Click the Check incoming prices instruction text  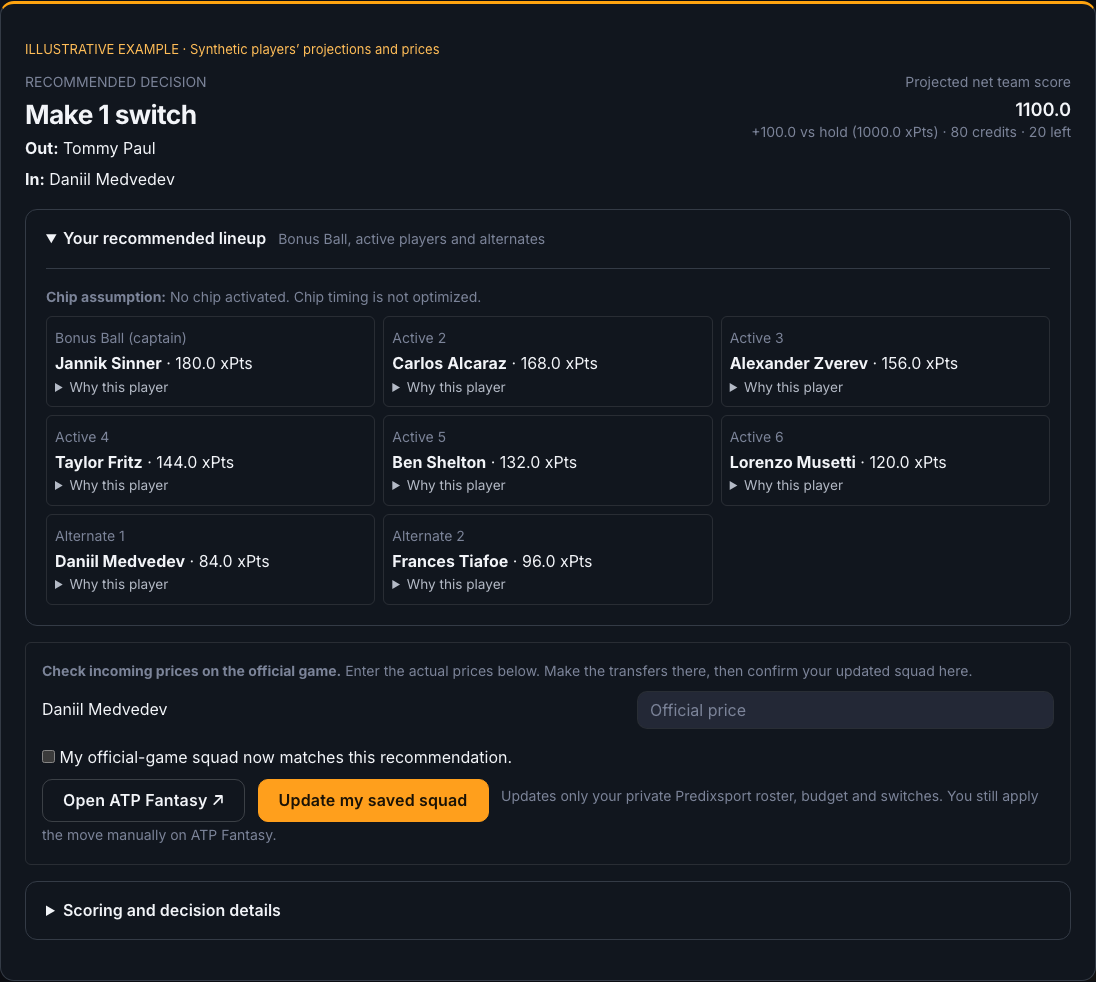tap(507, 671)
